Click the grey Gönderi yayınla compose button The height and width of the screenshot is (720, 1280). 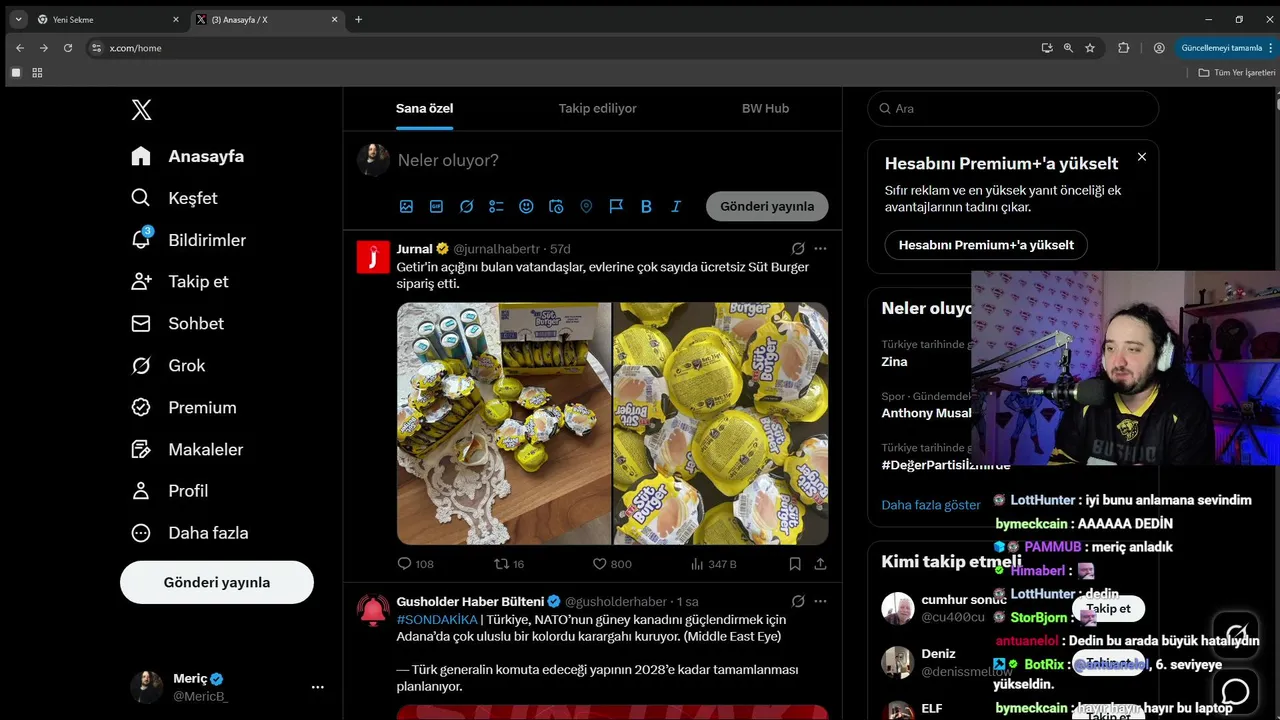pyautogui.click(x=767, y=206)
